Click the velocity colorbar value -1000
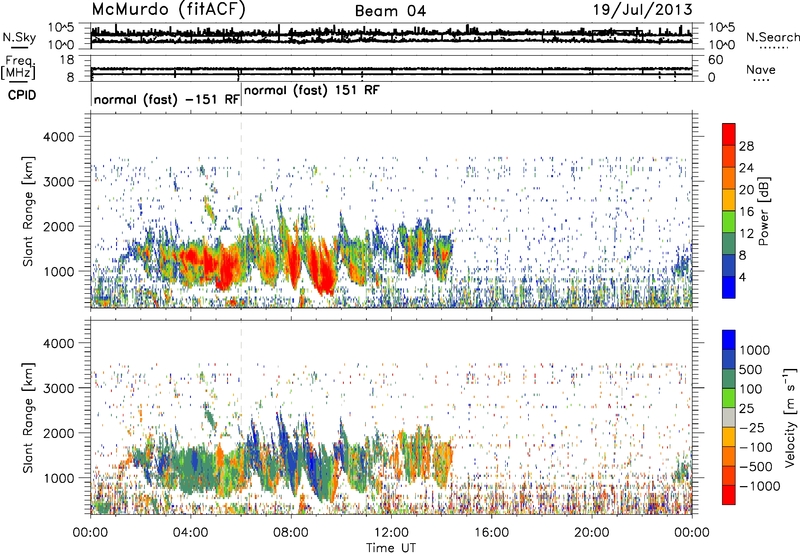800x554 pixels. (759, 486)
